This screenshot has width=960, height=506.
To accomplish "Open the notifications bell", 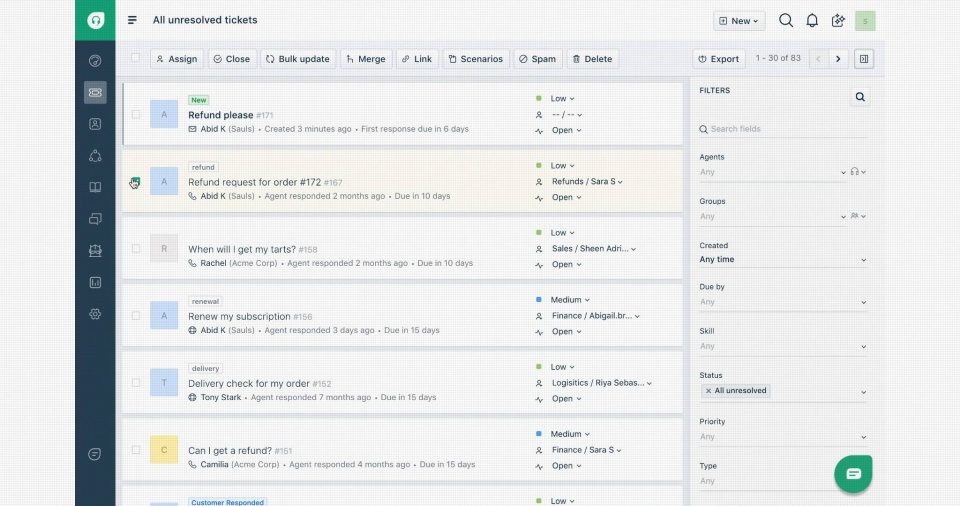I will click(812, 21).
